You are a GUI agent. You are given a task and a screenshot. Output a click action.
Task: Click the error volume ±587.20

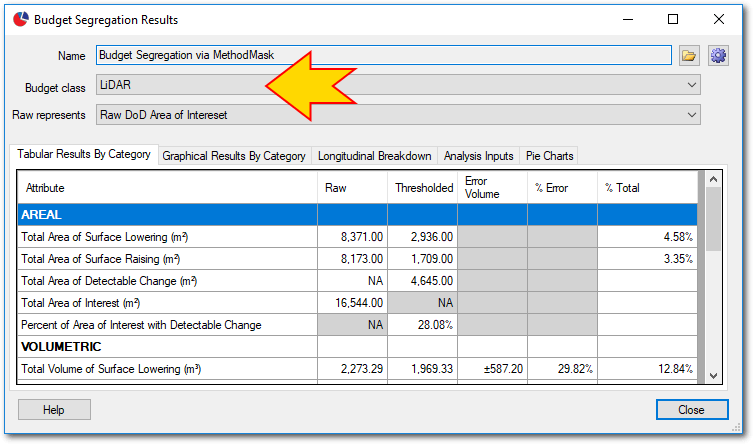(492, 369)
